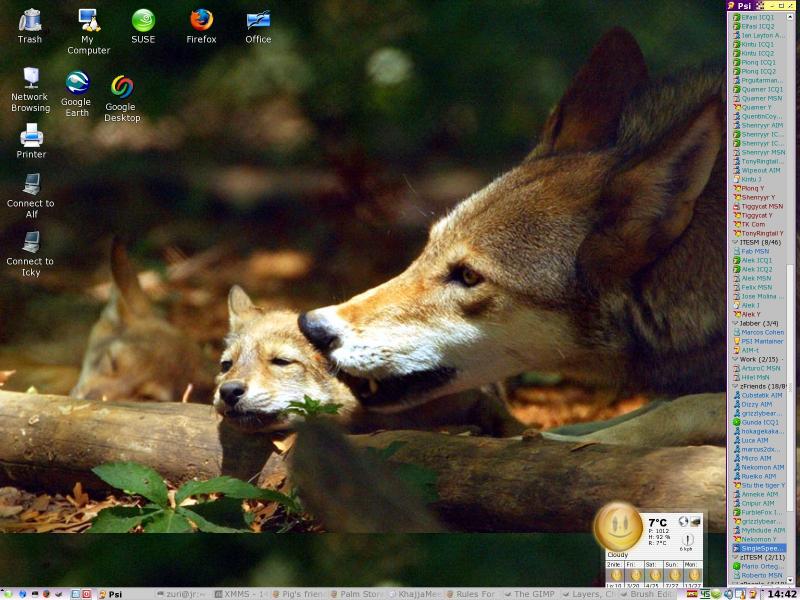Collapse the Work contact group
This screenshot has height=600, width=800.
tap(735, 359)
